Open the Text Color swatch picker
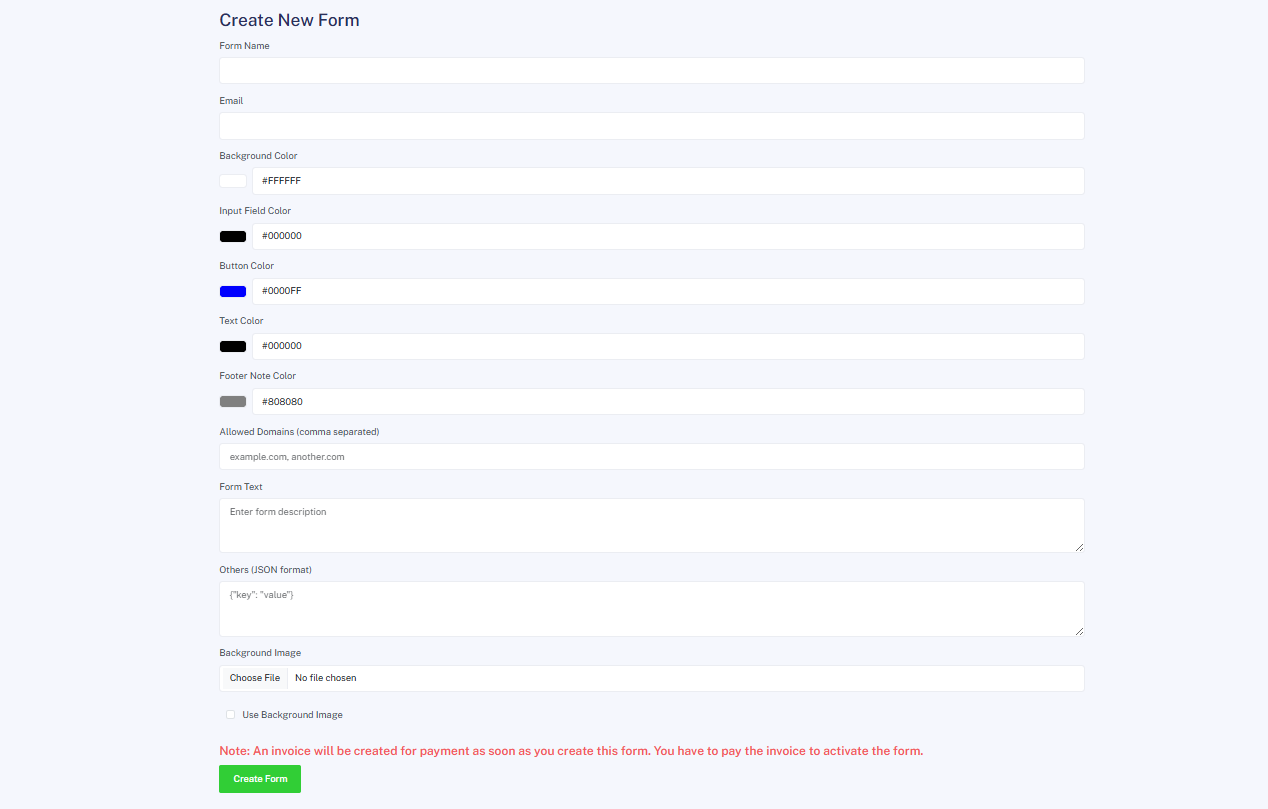This screenshot has width=1268, height=809. 233,346
